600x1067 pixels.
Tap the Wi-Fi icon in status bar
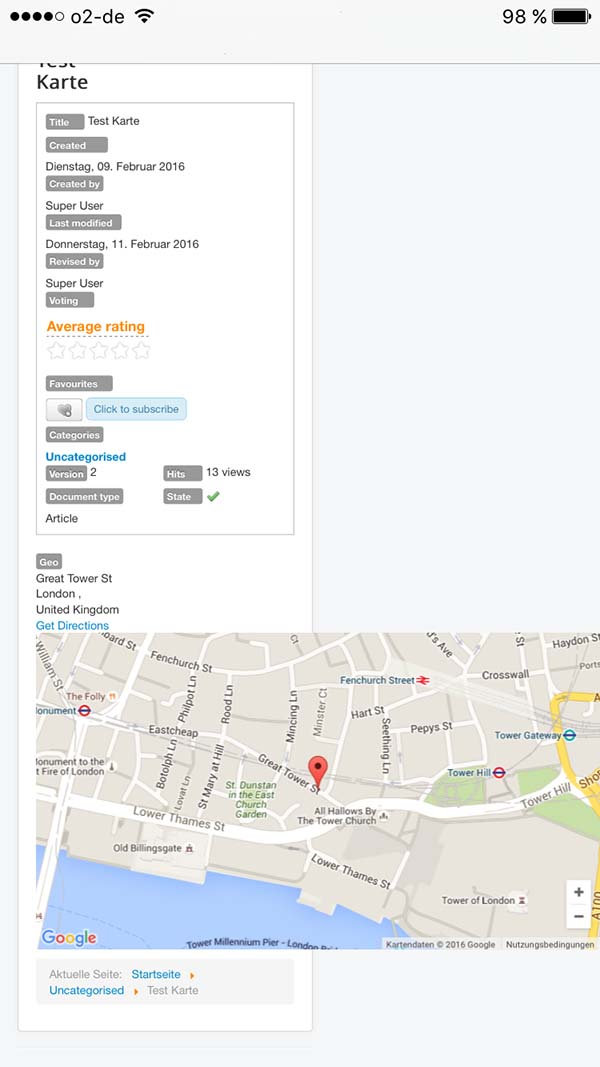(x=144, y=16)
